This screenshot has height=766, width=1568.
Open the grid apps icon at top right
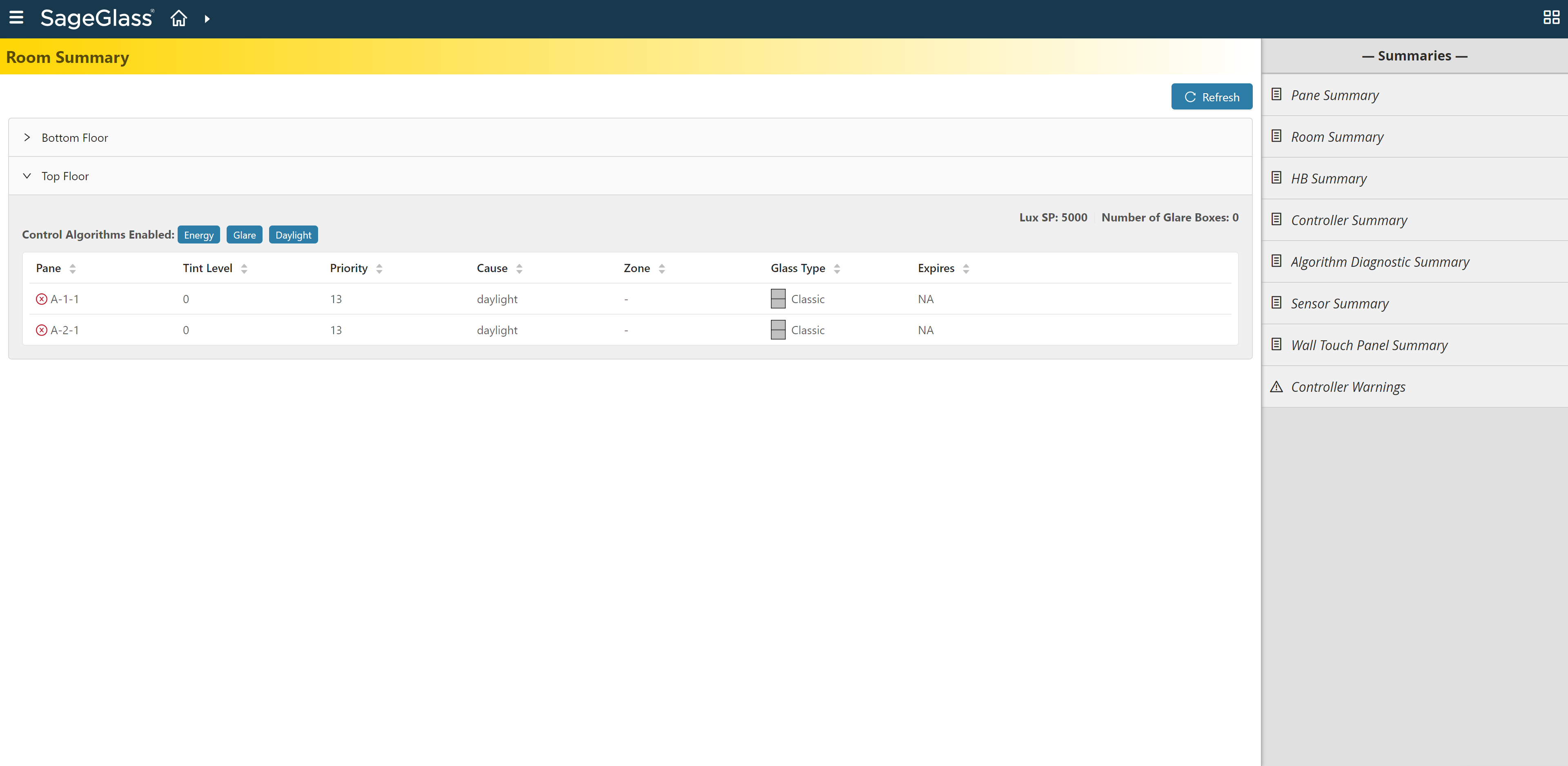[1551, 18]
